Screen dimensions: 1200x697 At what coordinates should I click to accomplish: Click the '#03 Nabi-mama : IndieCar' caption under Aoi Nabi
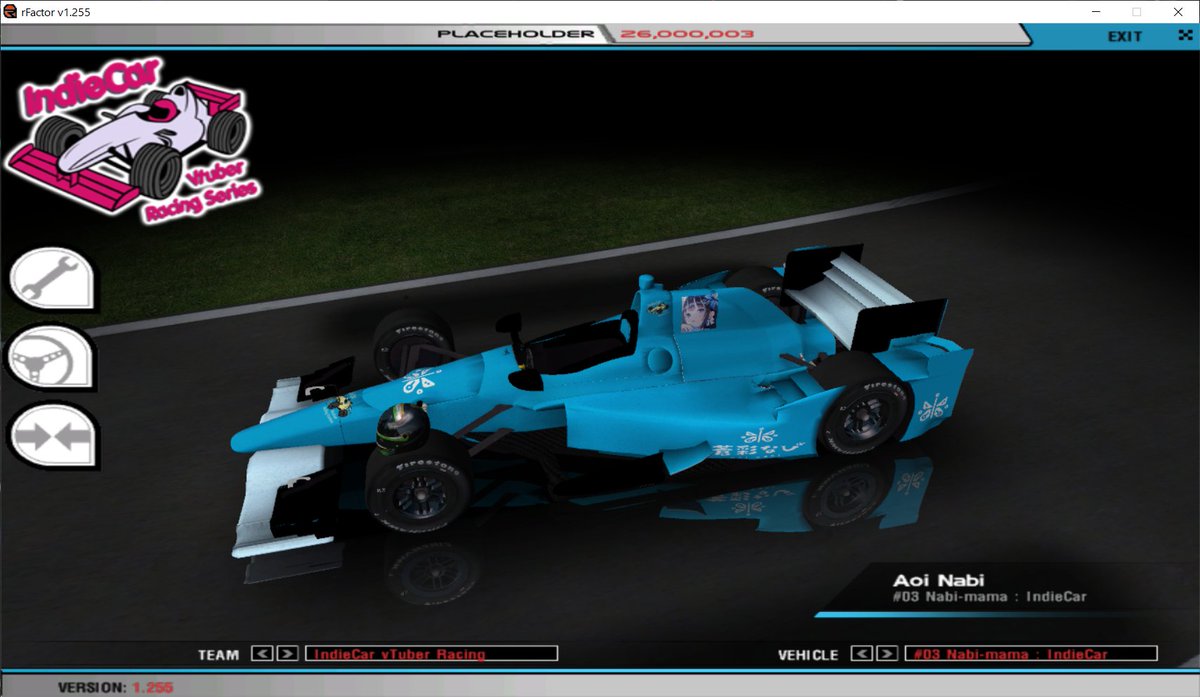(989, 597)
